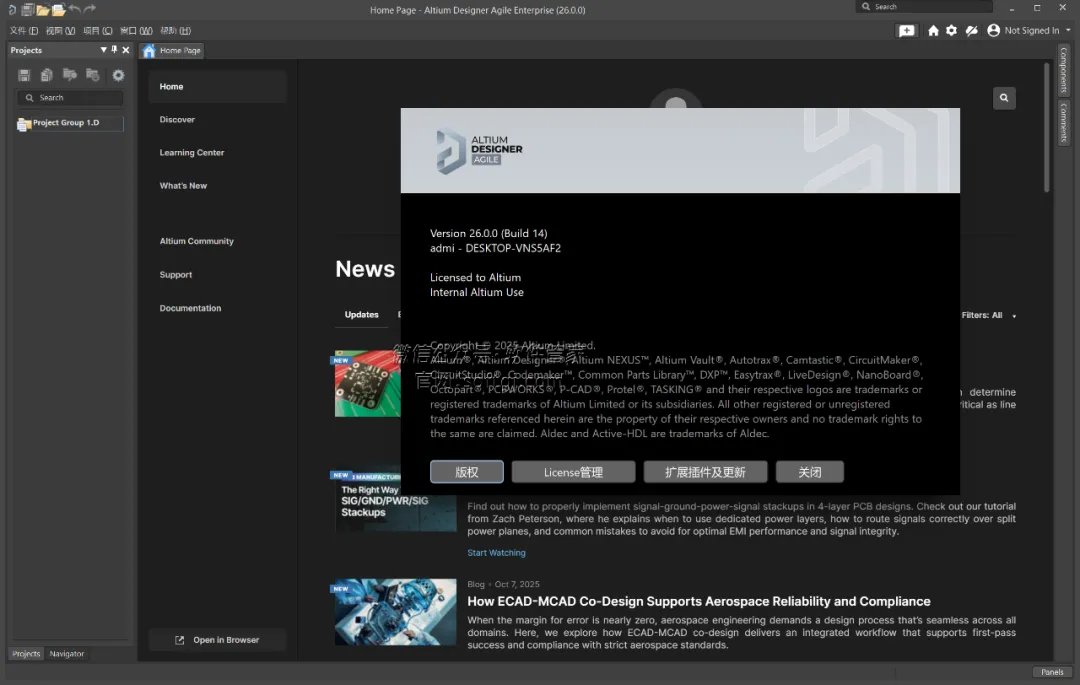Click into the title bar Search field
Viewport: 1080px width, 685px height.
point(924,7)
